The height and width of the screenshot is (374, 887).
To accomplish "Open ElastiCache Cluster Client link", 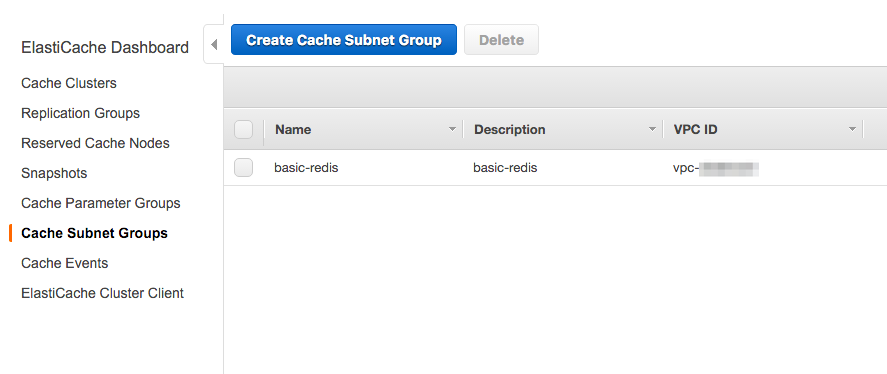I will 102,293.
